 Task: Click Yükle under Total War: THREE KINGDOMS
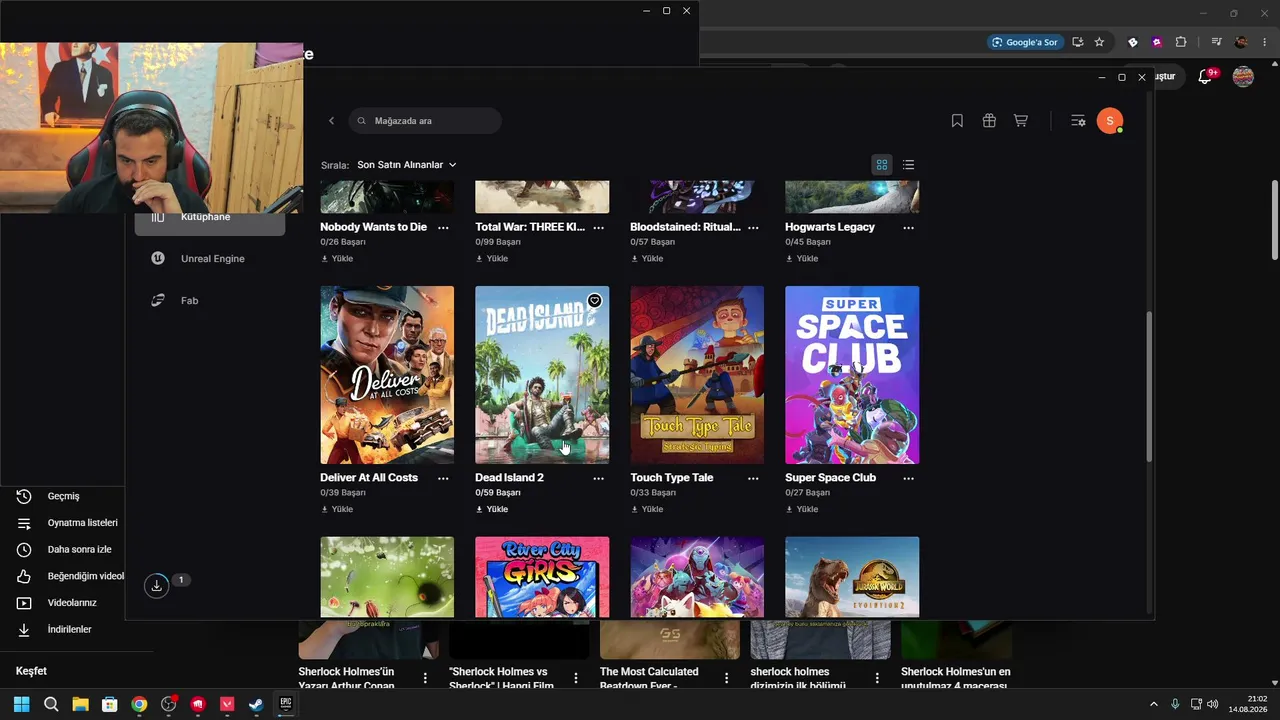pyautogui.click(x=492, y=259)
